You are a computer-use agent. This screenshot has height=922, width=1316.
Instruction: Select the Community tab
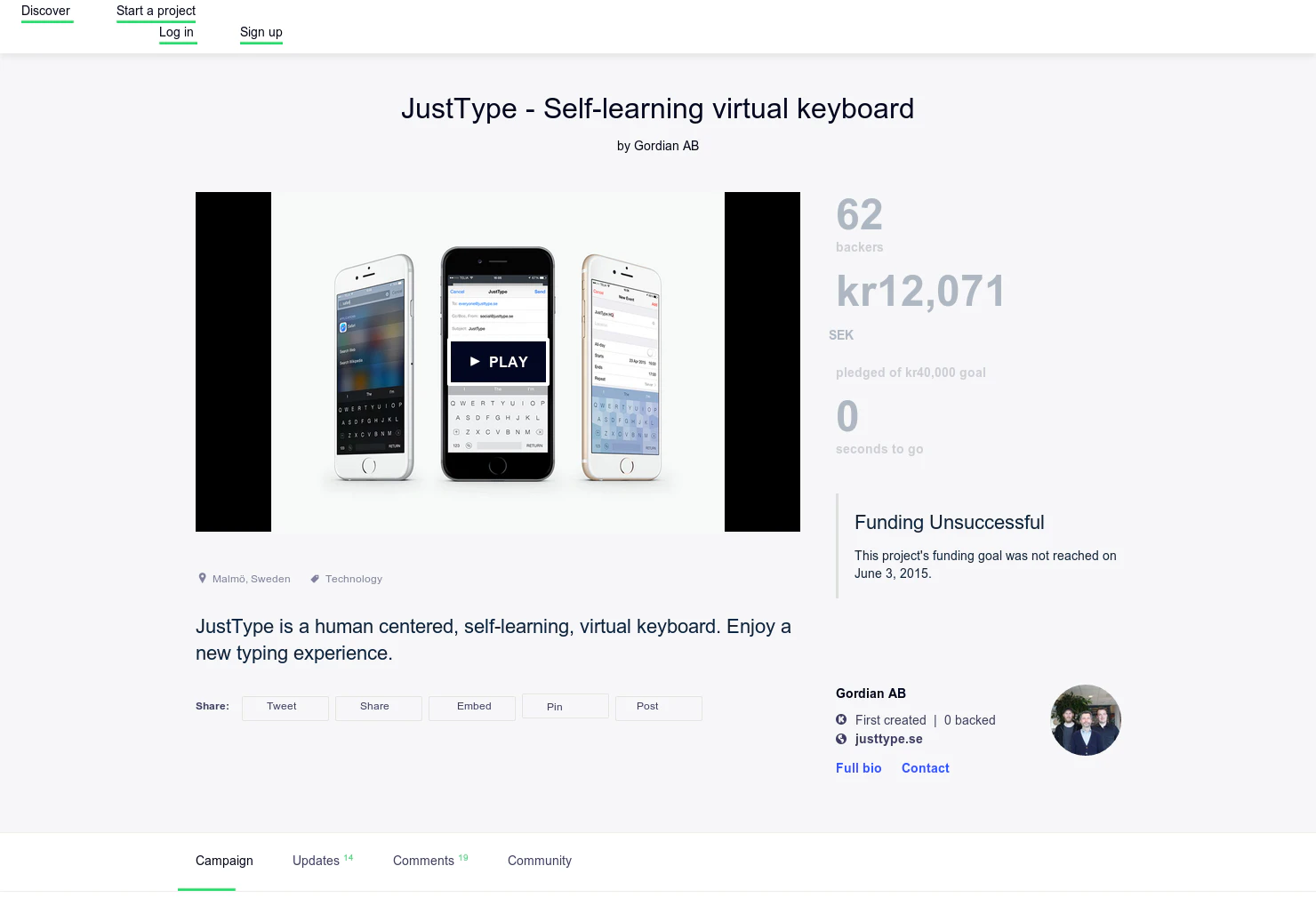539,861
